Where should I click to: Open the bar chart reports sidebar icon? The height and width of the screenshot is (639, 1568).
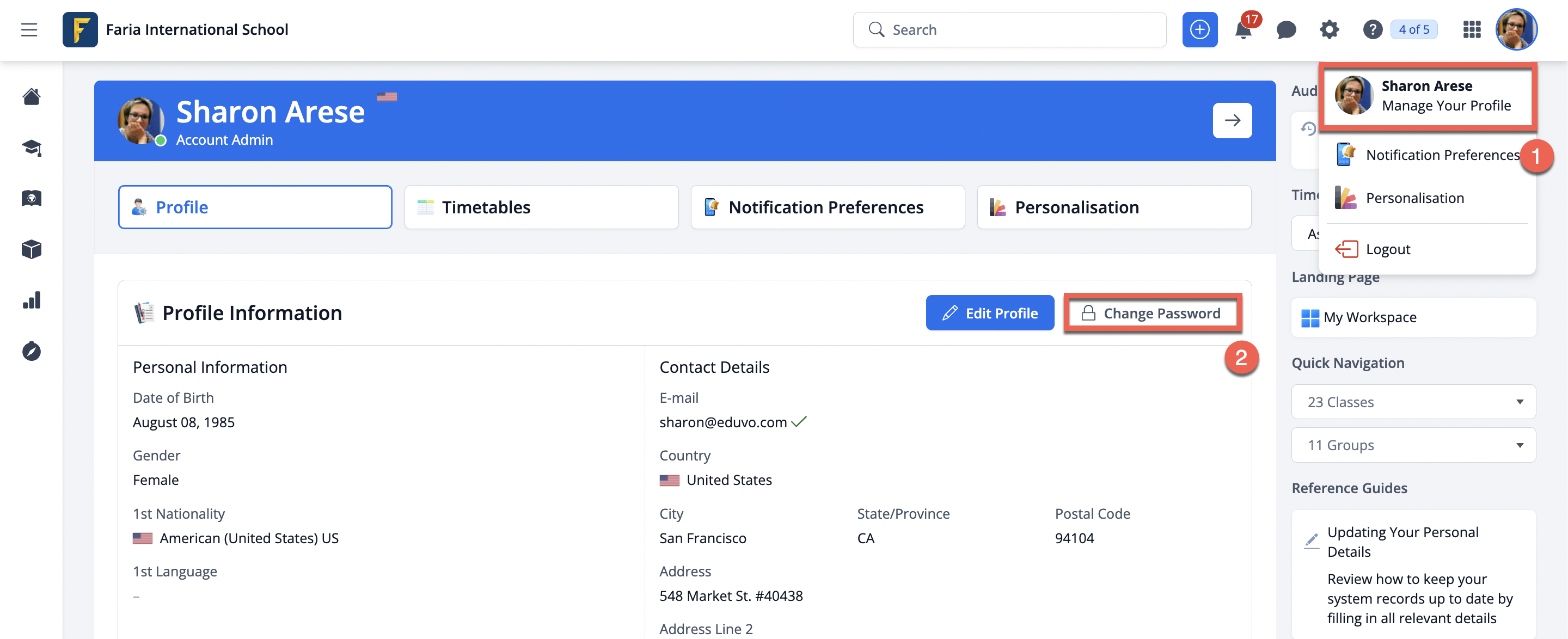click(x=32, y=300)
